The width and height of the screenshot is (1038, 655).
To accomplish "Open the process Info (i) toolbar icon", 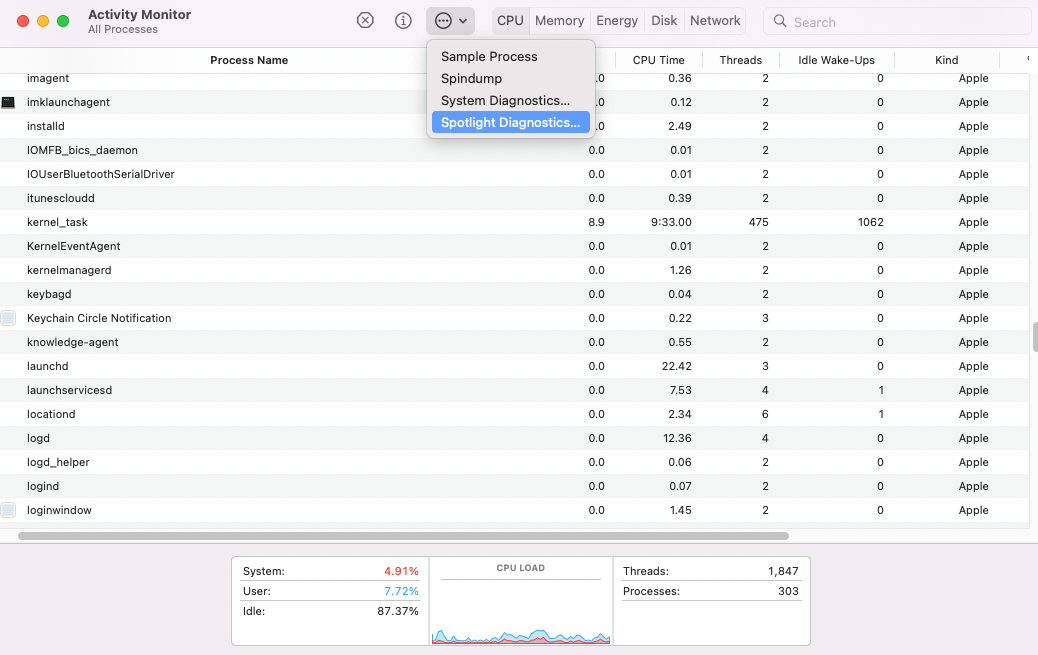I will (x=403, y=21).
